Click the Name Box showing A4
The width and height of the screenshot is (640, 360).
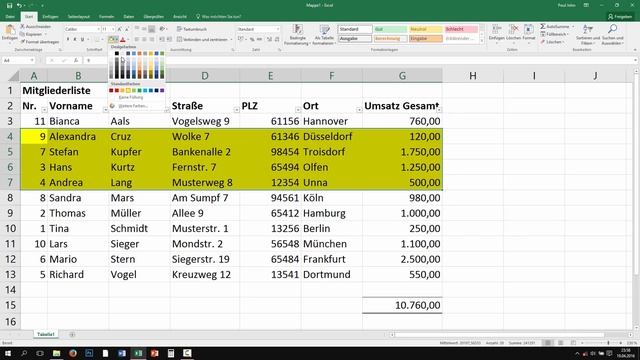[18, 60]
